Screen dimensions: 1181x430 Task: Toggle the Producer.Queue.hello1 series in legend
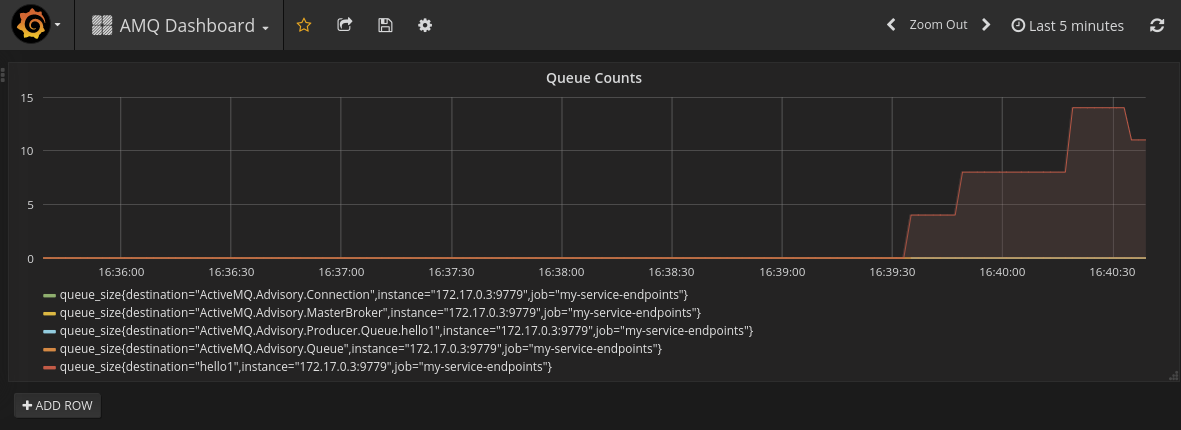[x=407, y=331]
